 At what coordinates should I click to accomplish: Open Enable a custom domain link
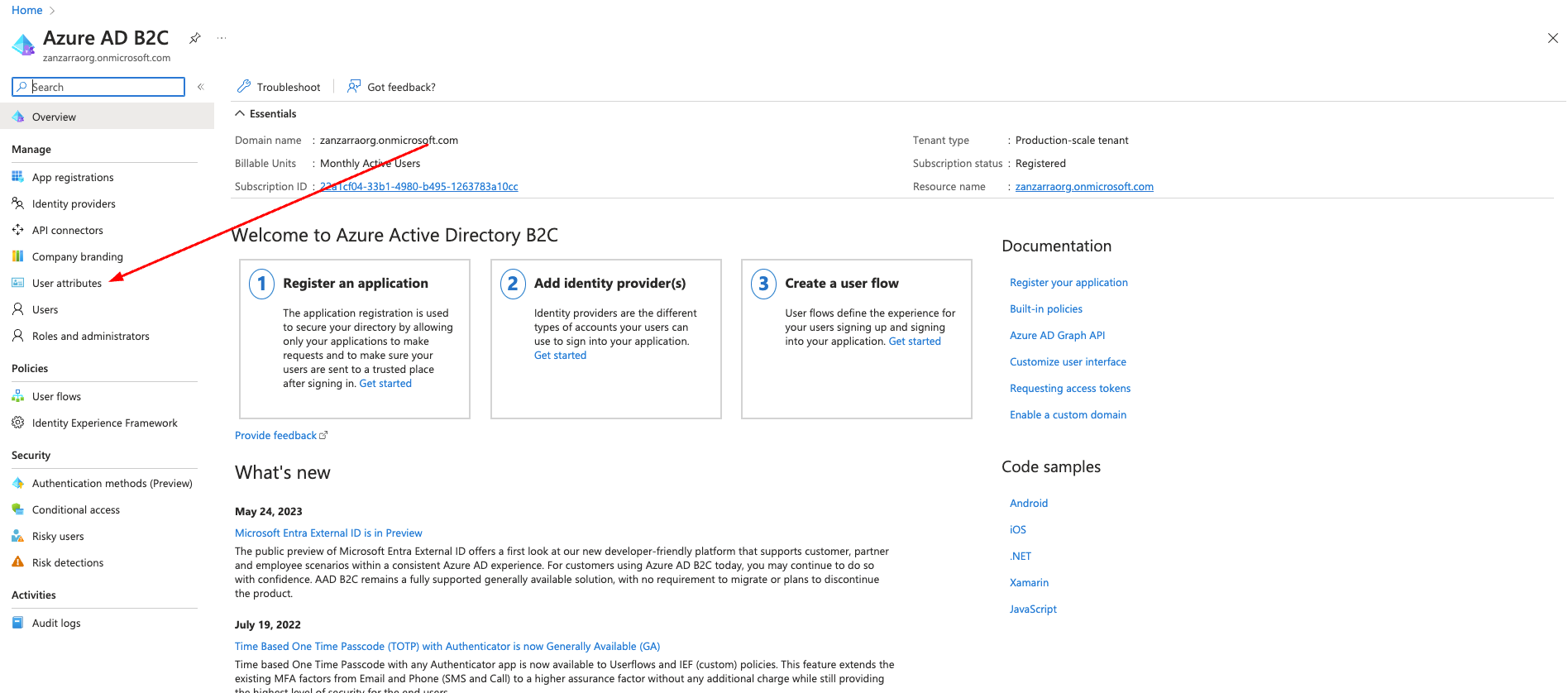coord(1068,415)
